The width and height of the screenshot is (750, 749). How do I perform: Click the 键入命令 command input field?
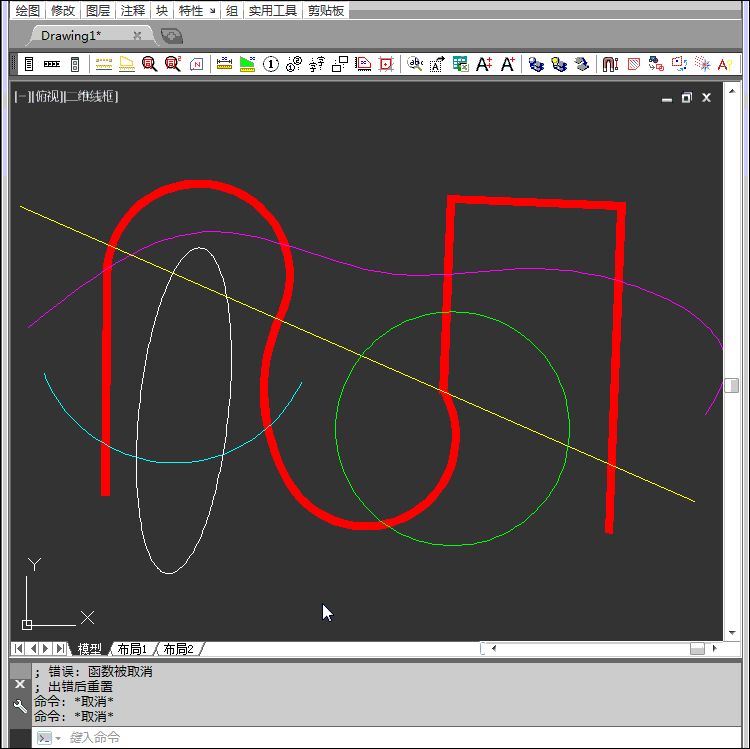pos(400,737)
